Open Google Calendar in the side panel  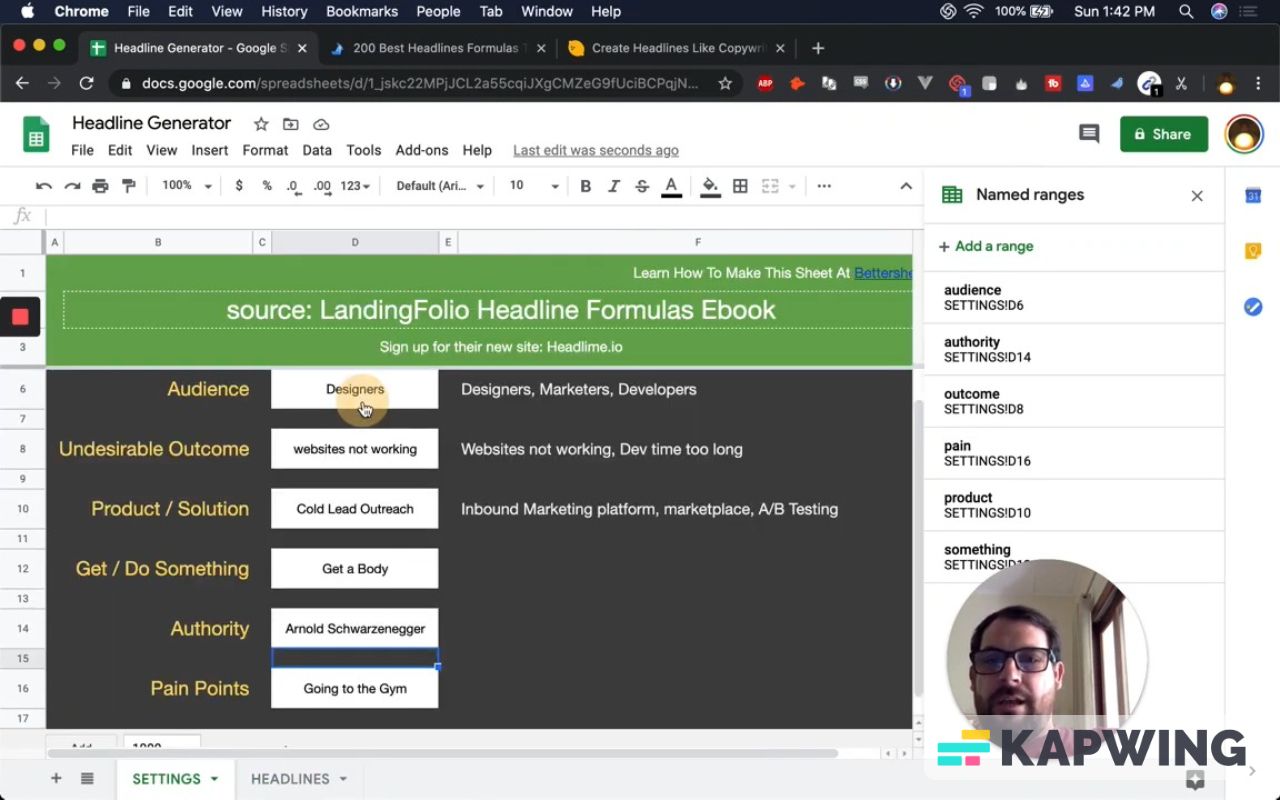coord(1253,196)
